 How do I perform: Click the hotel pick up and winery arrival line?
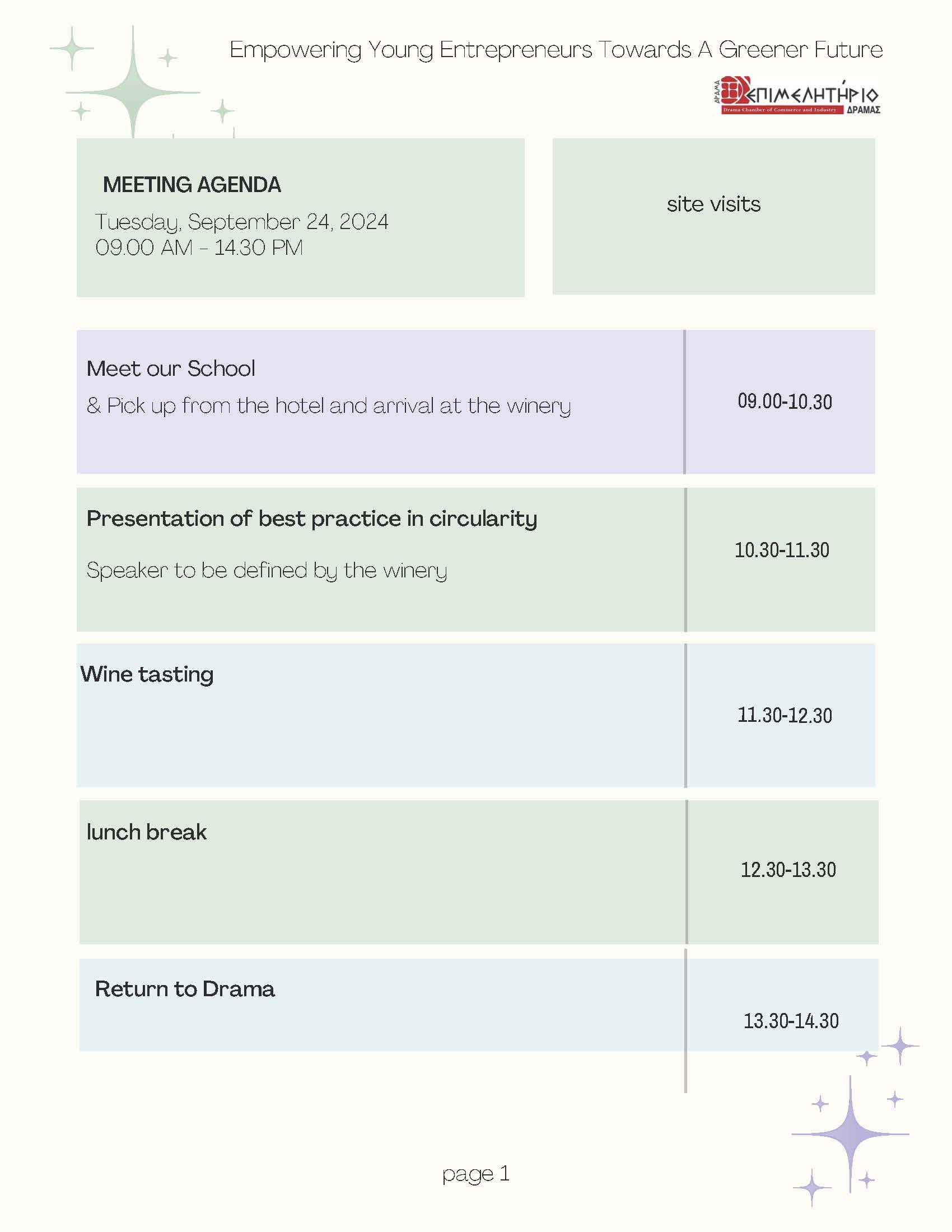(329, 406)
